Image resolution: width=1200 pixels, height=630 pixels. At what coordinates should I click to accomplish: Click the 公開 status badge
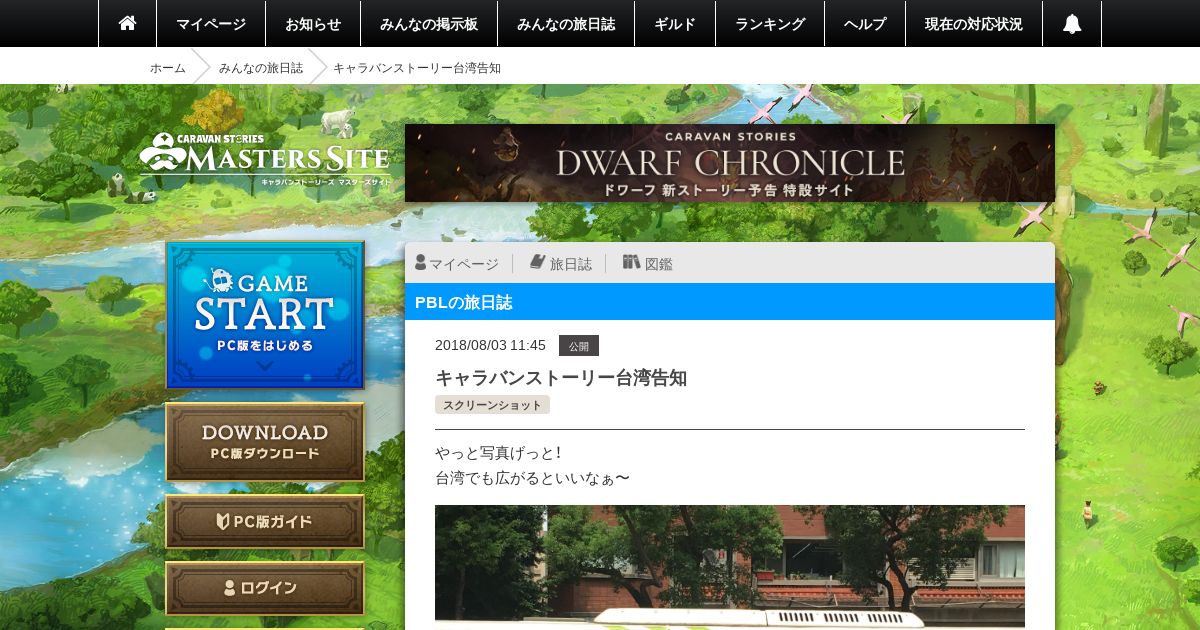(x=579, y=346)
